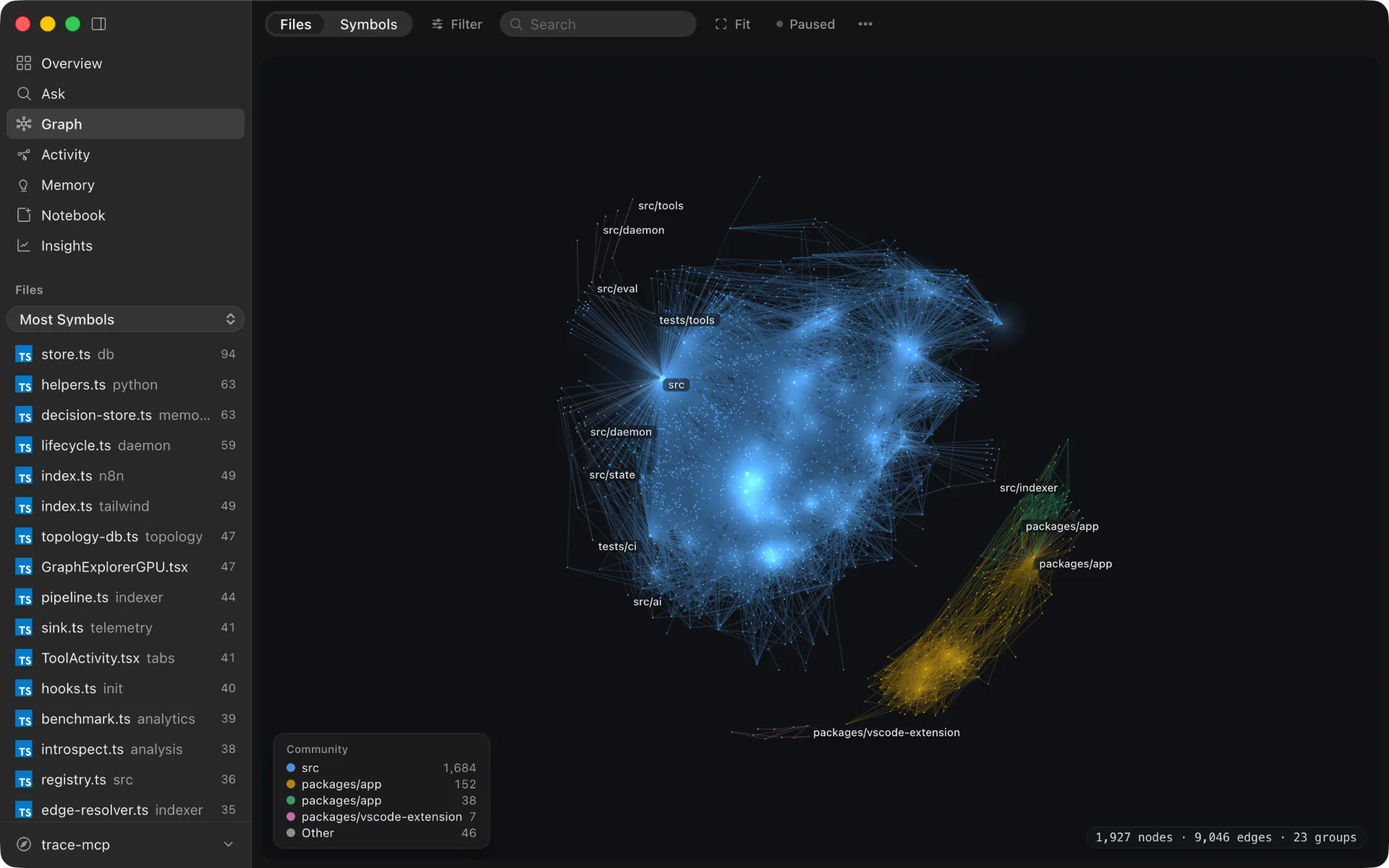Open the Activity section
The height and width of the screenshot is (868, 1389).
[x=125, y=154]
